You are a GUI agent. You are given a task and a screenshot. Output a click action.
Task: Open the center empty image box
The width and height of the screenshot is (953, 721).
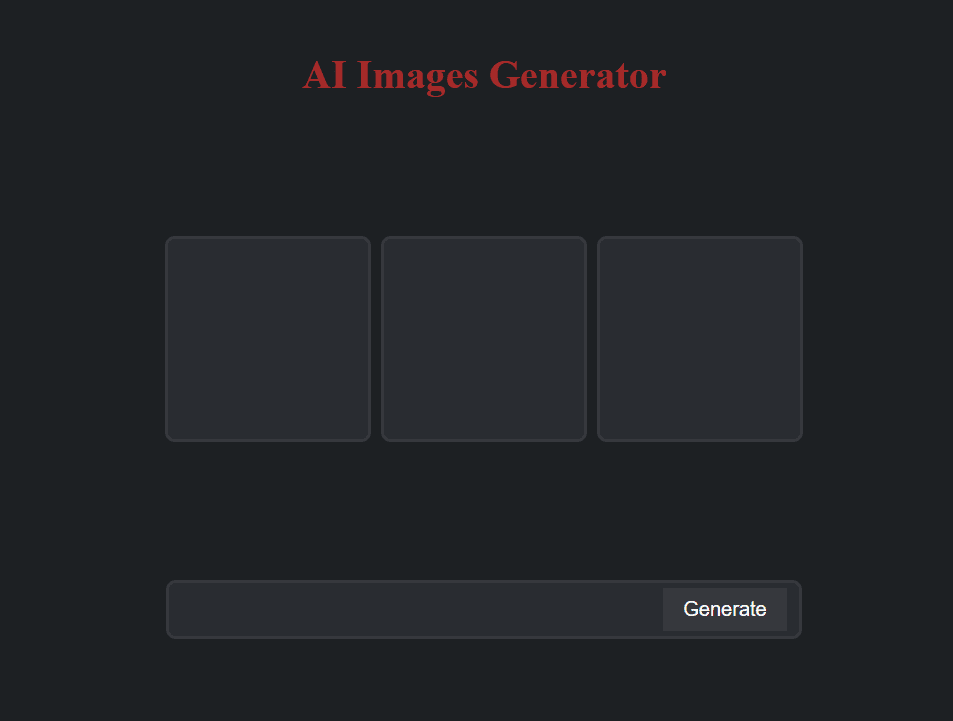[484, 339]
